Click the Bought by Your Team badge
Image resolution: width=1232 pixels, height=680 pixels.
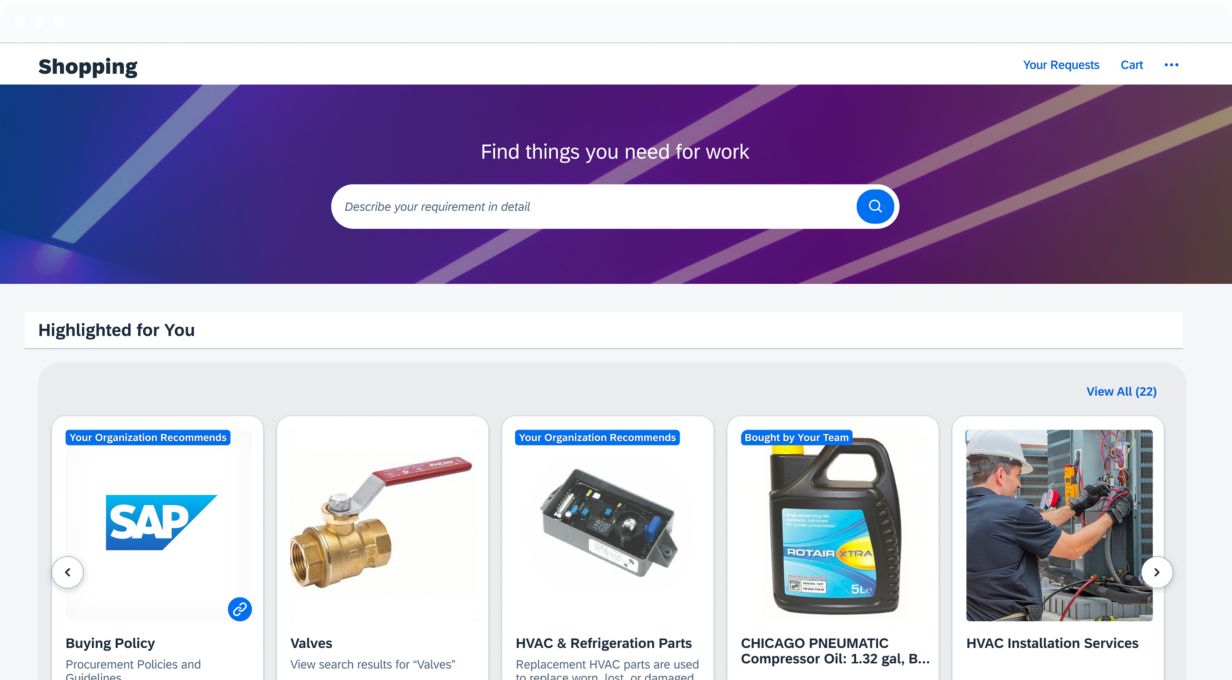797,437
